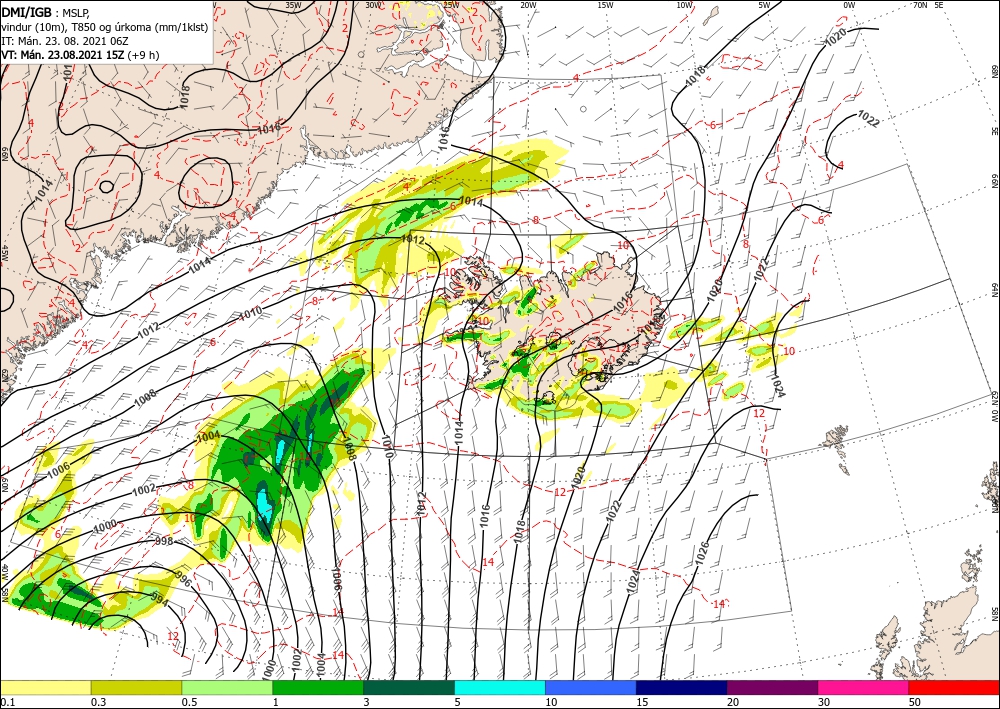Screen dimensions: 1000x709
Task: Click the legend value '10'
Action: [551, 702]
